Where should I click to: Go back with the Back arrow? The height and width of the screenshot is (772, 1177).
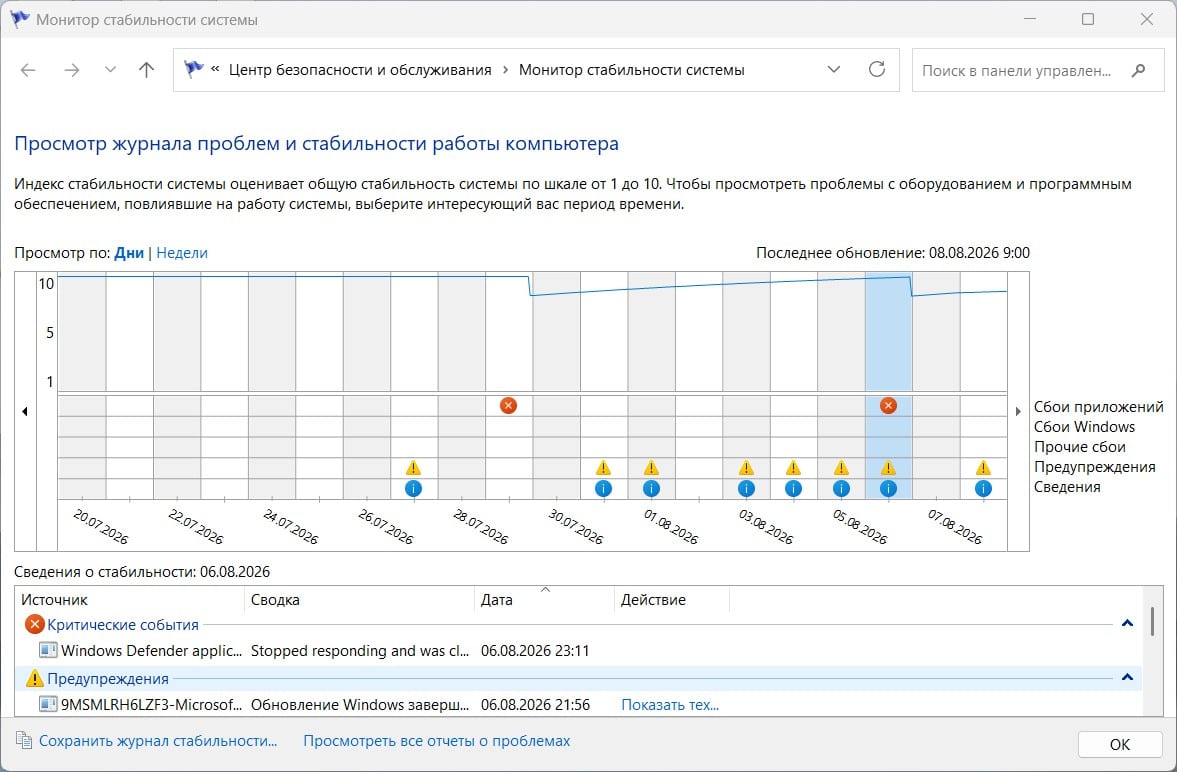pos(28,70)
